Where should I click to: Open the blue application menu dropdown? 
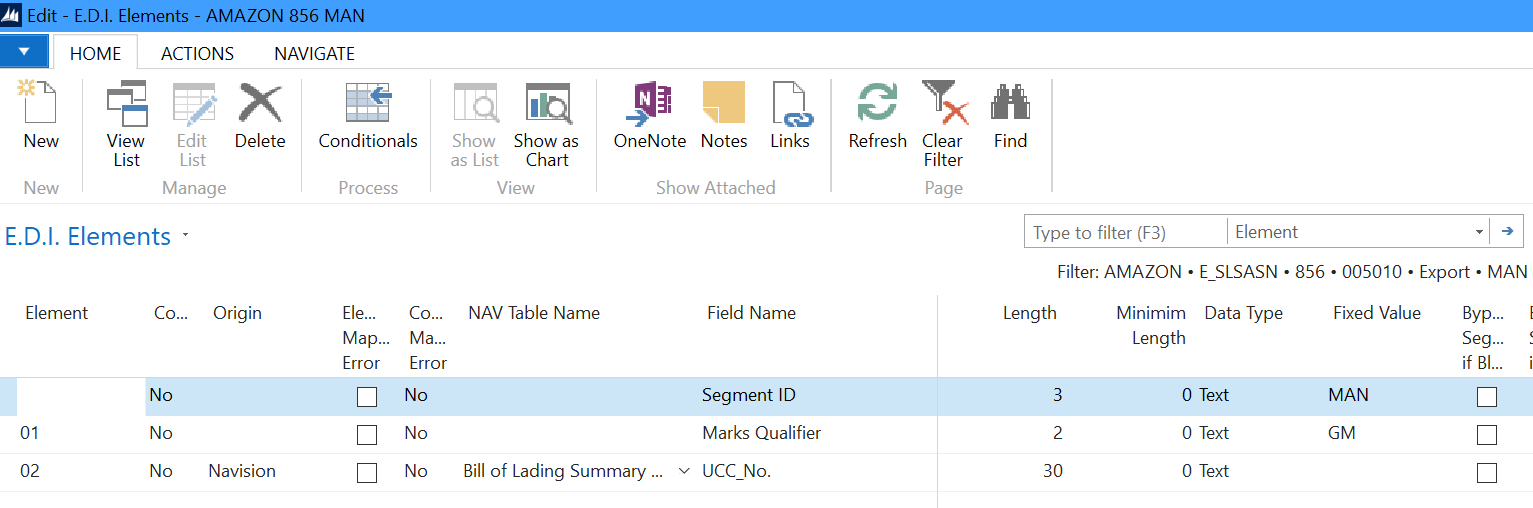tap(24, 52)
